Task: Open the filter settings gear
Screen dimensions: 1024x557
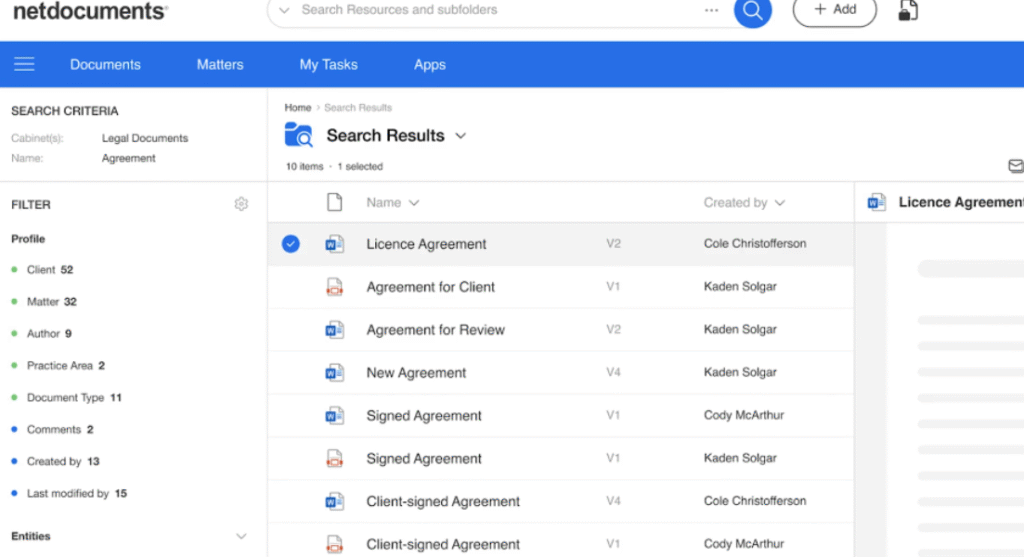Action: click(241, 204)
